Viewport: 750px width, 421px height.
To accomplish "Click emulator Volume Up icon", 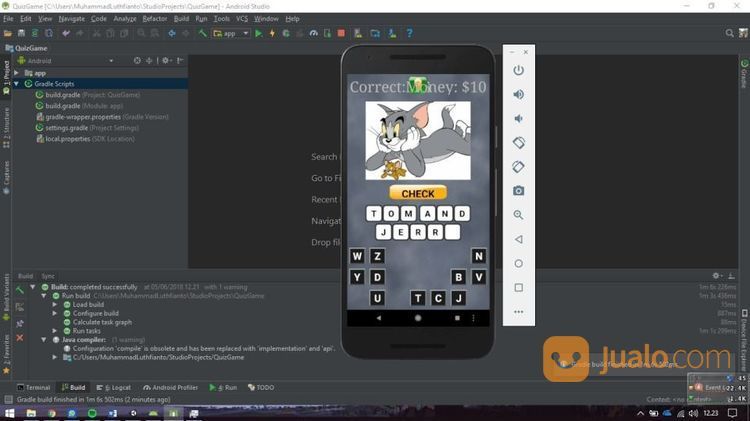I will click(518, 94).
